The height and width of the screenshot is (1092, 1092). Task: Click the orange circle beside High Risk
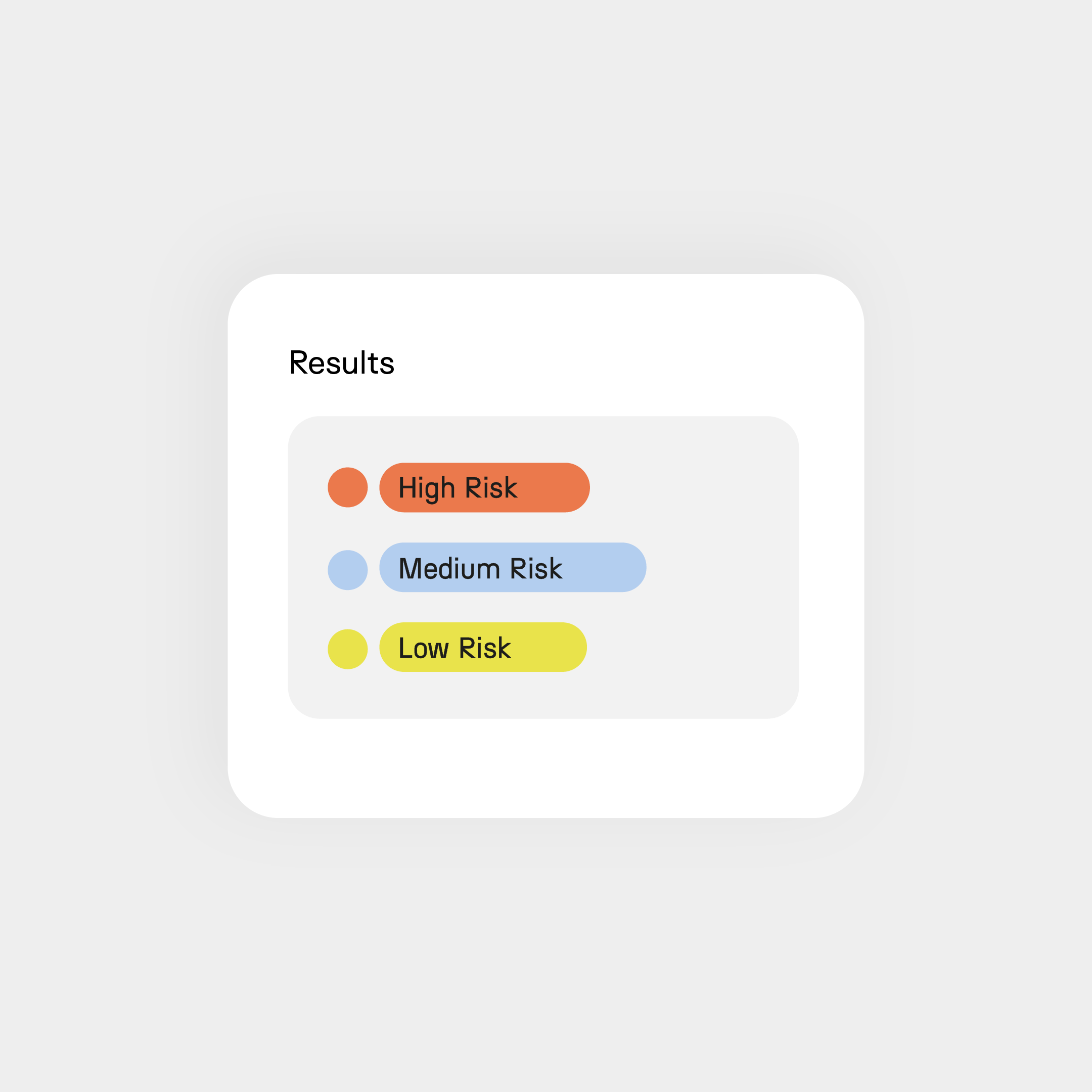pos(348,487)
